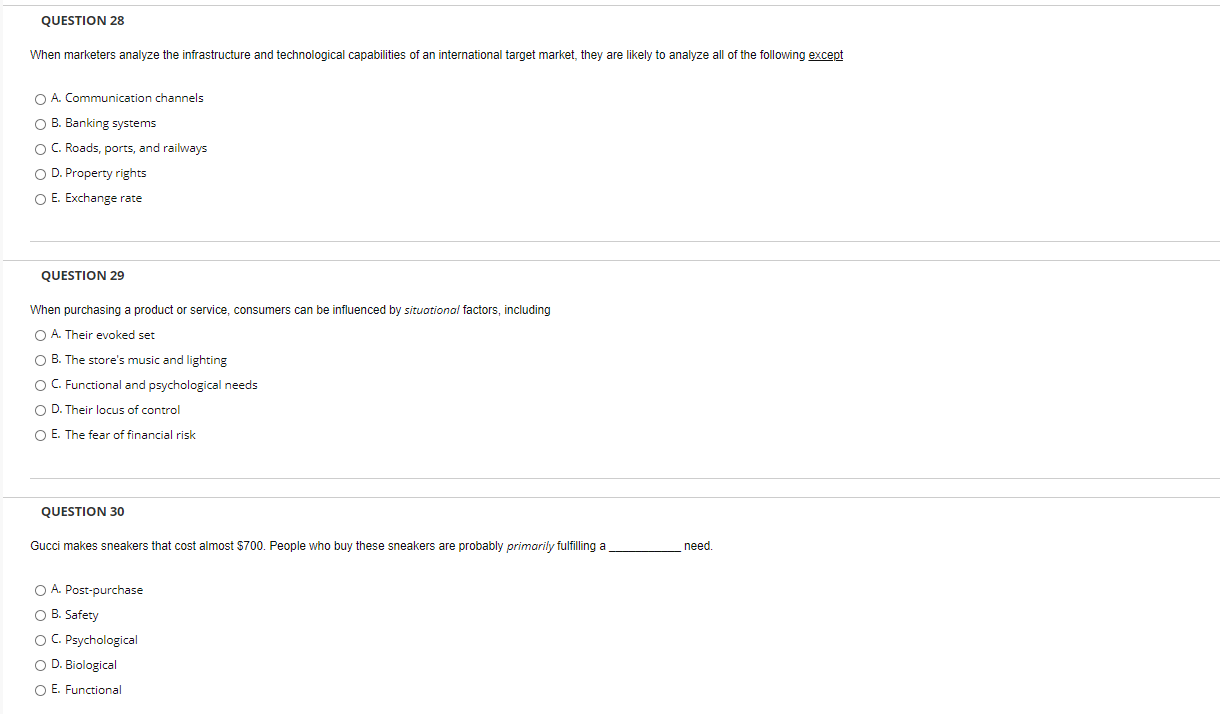Select answer C Functional and psychological needs

[40, 385]
